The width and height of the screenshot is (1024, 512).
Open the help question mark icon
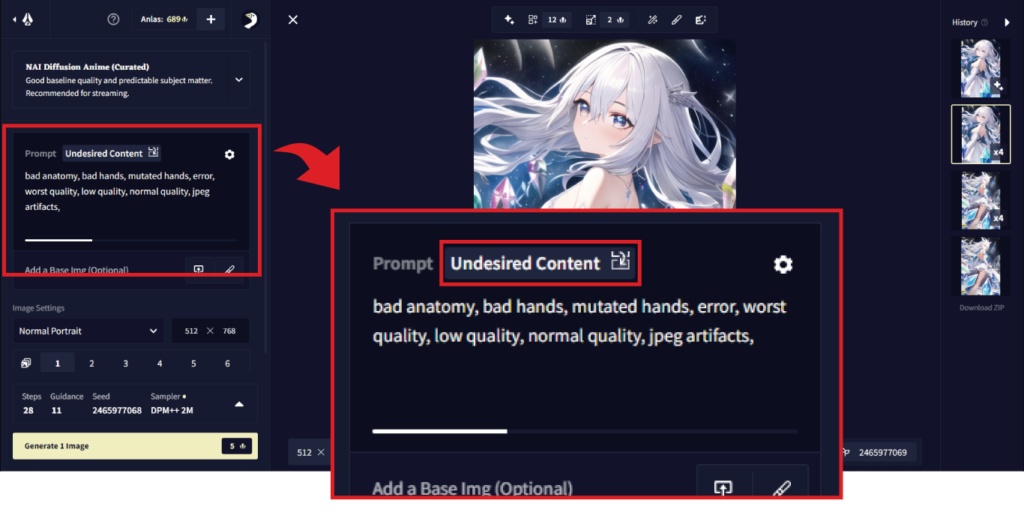point(113,20)
